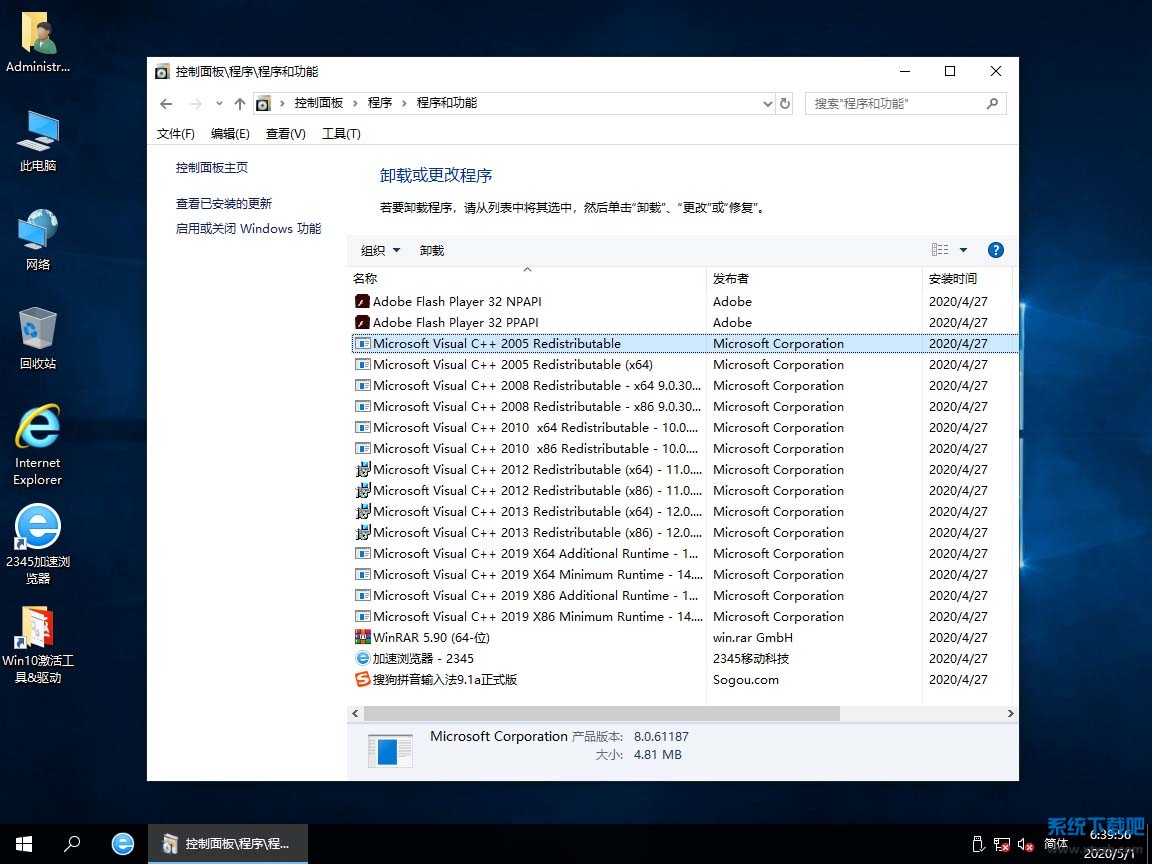Click the Windows Start button
The height and width of the screenshot is (864, 1152).
coord(23,843)
